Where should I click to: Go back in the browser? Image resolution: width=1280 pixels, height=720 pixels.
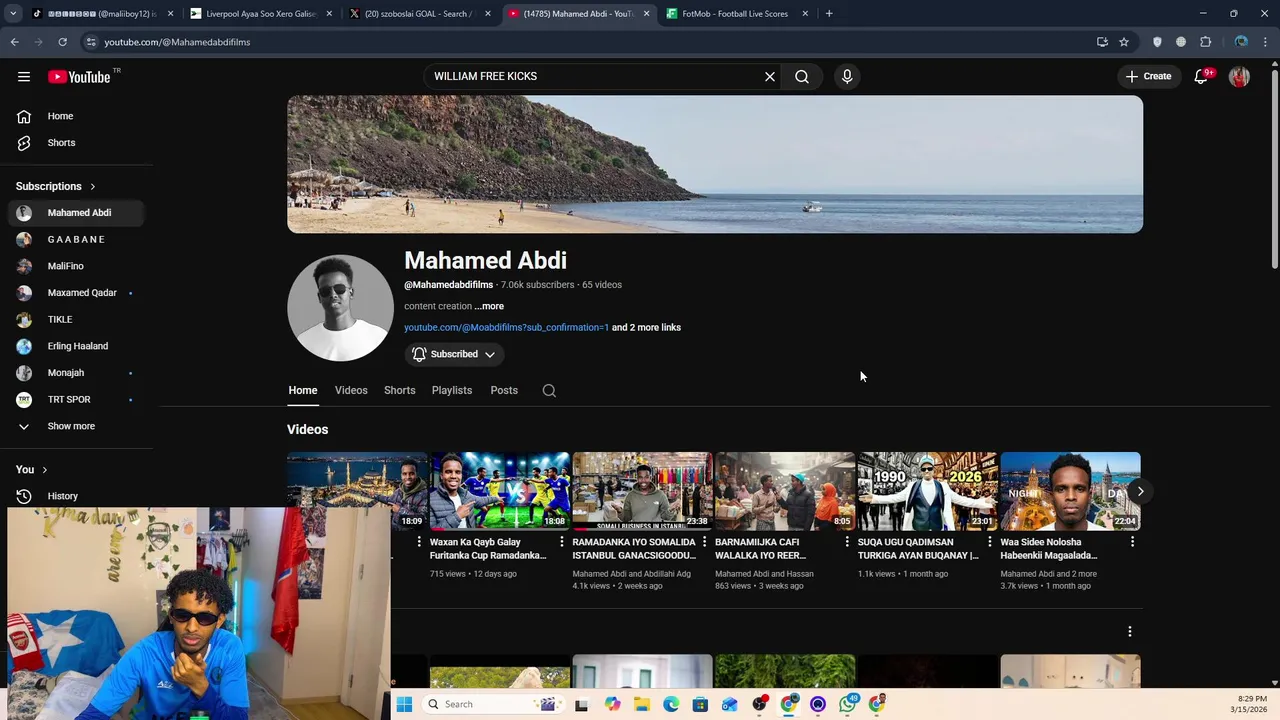click(x=14, y=42)
